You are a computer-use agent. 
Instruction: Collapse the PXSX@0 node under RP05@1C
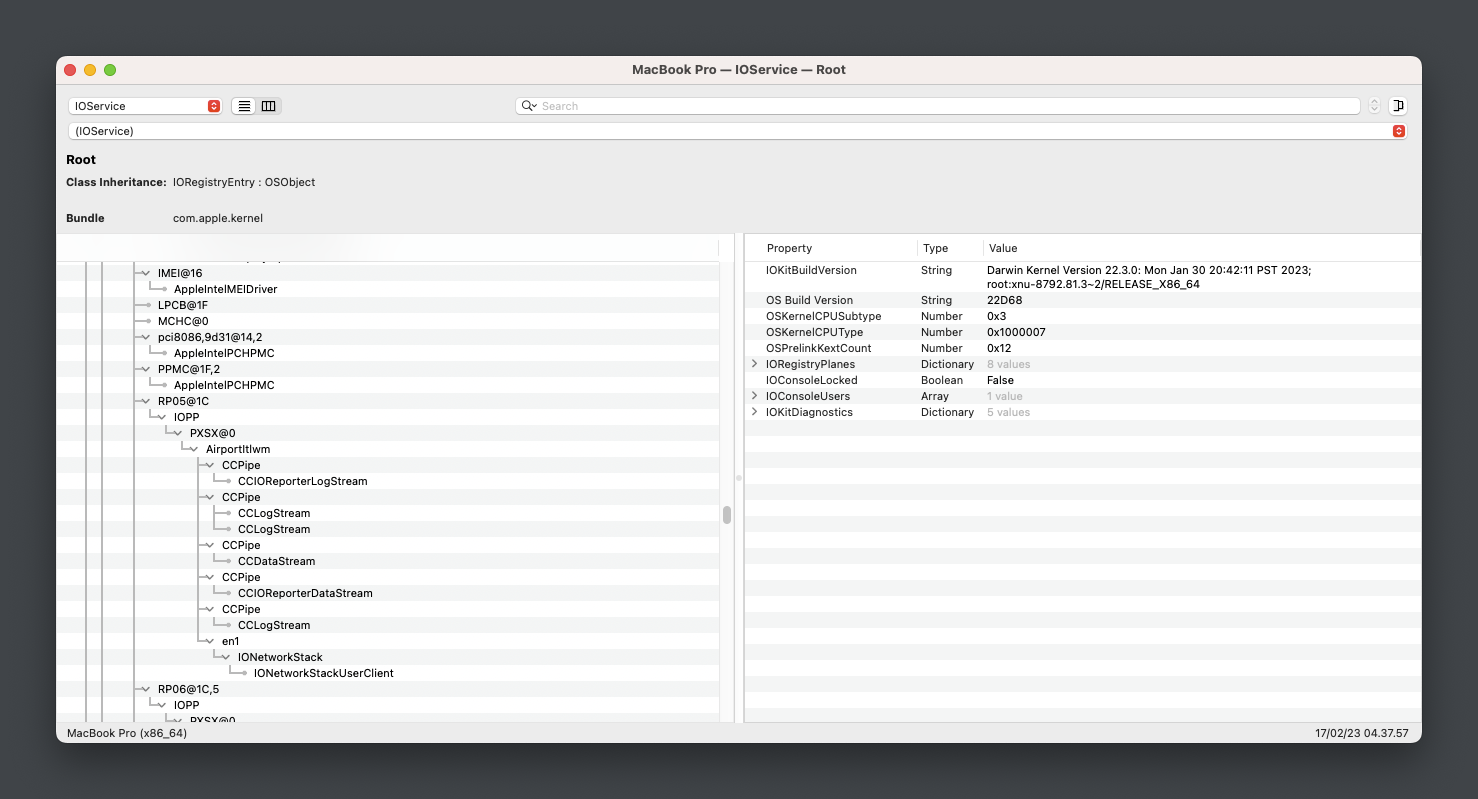coord(178,433)
